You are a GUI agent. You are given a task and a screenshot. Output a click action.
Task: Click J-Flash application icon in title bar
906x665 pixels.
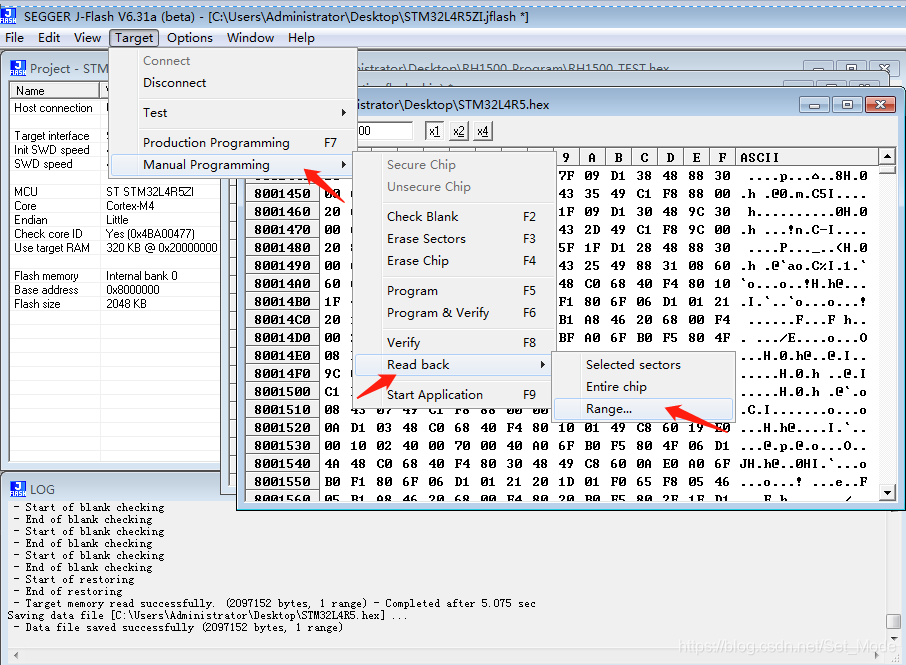(x=8, y=16)
